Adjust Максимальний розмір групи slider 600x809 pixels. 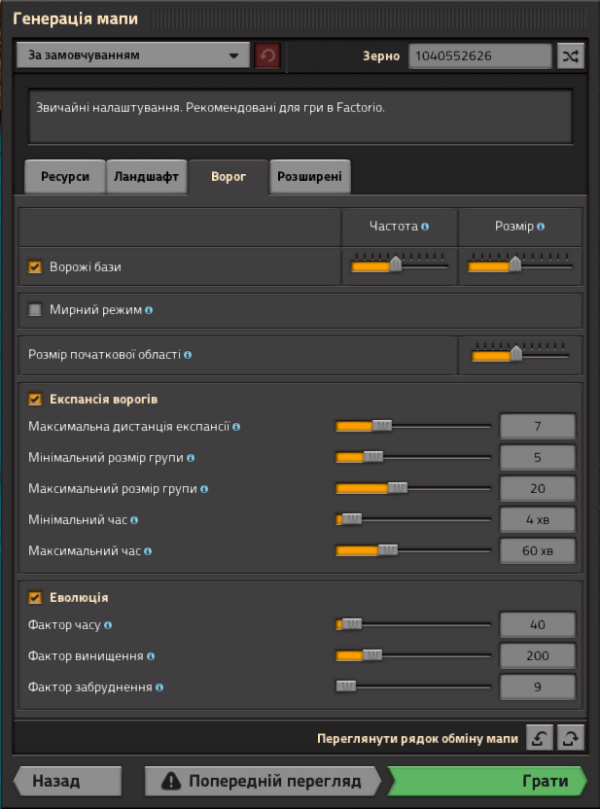pyautogui.click(x=413, y=488)
